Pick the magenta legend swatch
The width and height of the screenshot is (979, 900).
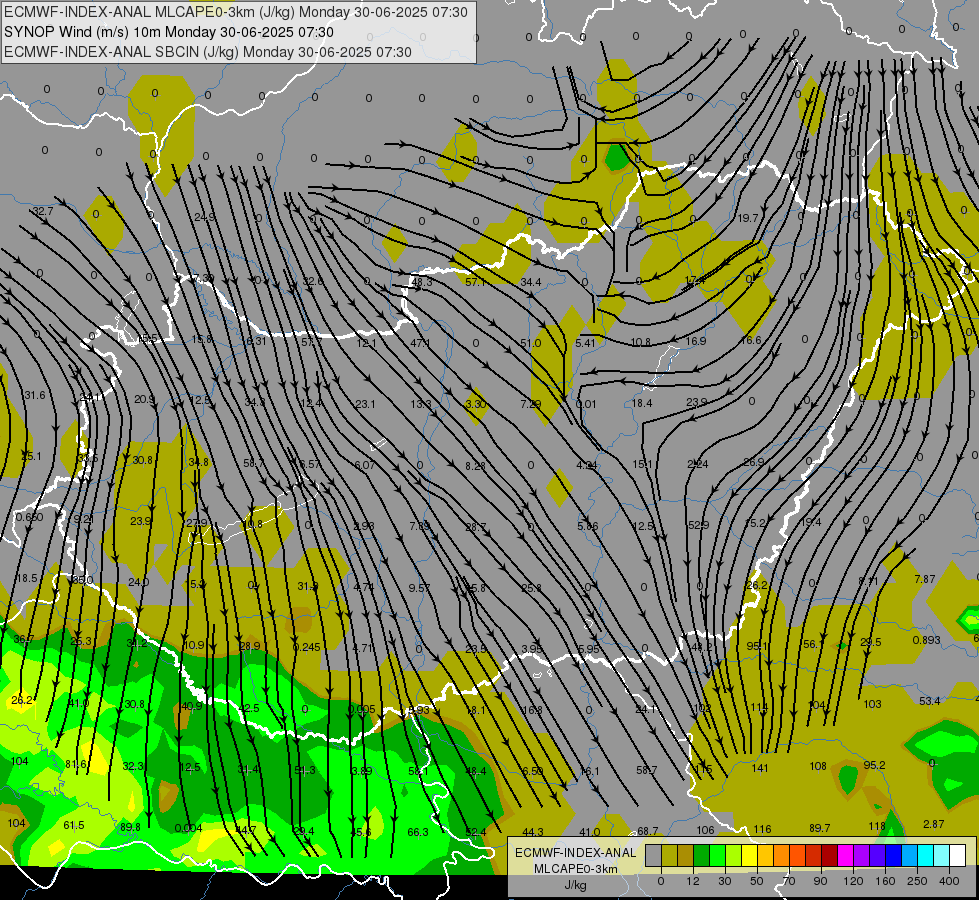(845, 856)
